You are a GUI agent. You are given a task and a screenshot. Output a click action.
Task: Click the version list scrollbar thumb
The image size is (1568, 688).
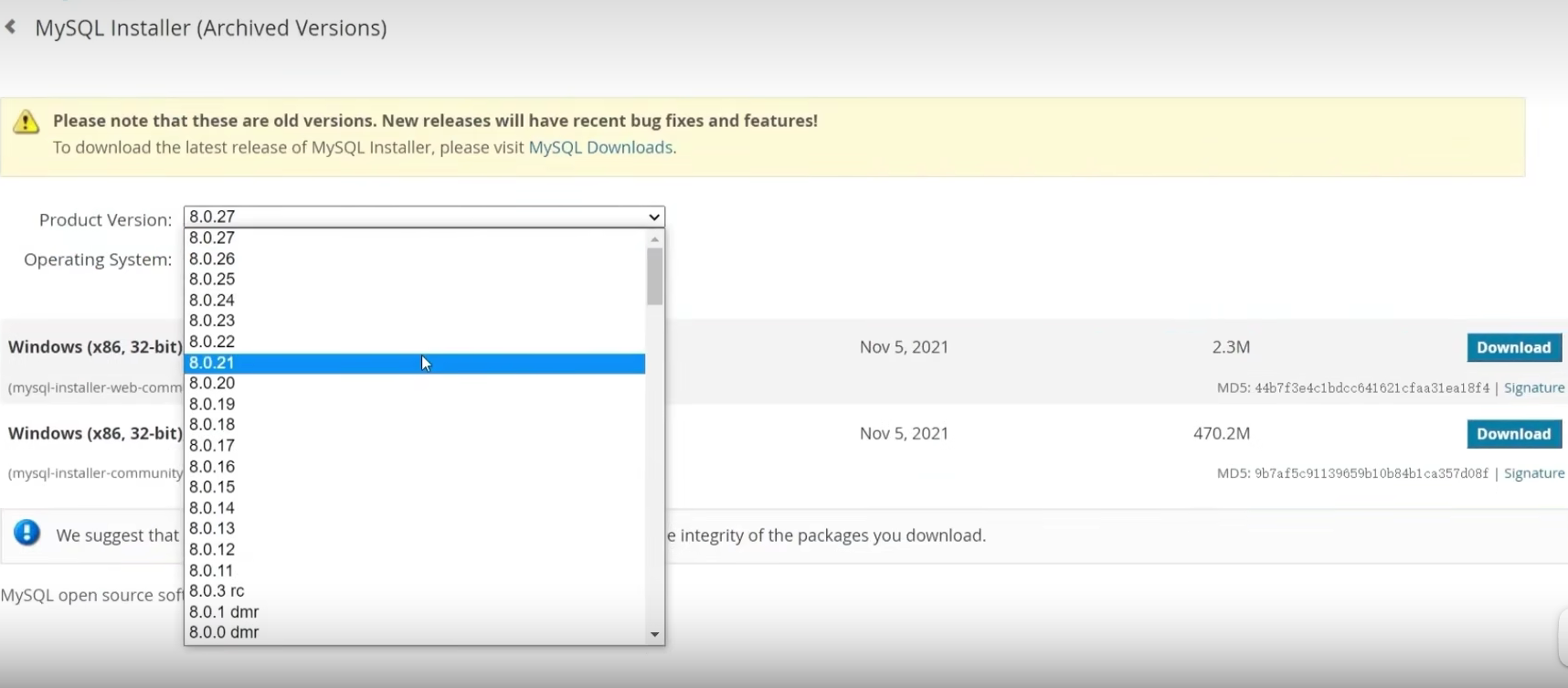tap(654, 277)
